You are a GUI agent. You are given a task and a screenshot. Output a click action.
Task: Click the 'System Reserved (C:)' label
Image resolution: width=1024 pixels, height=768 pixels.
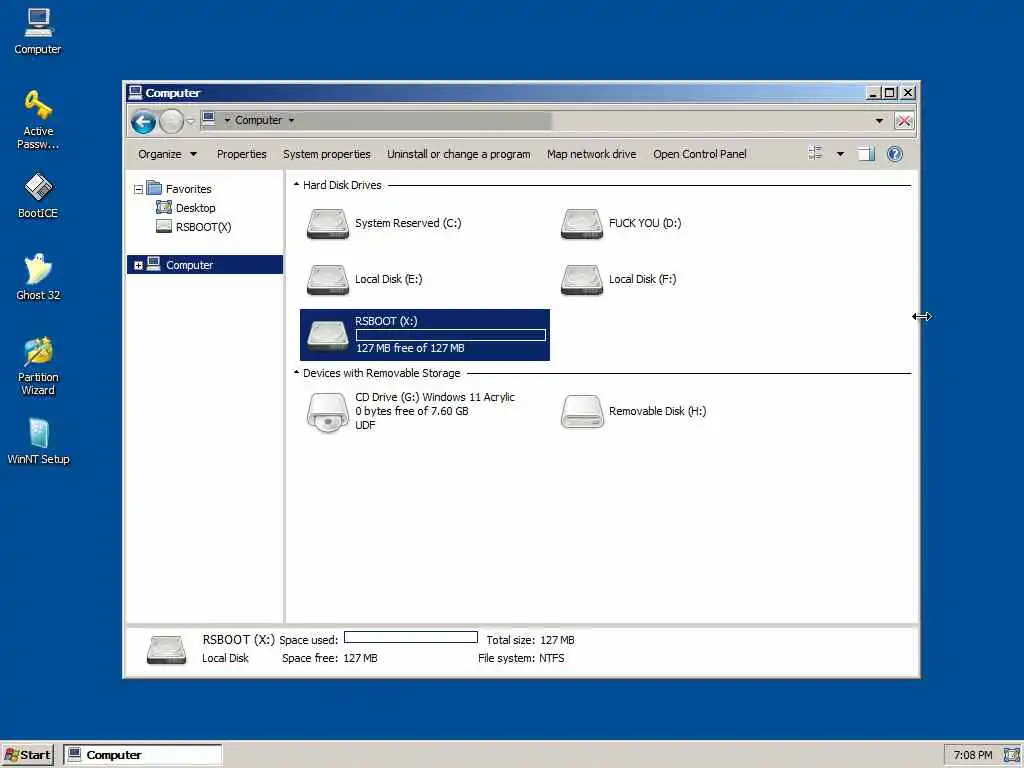click(x=408, y=223)
